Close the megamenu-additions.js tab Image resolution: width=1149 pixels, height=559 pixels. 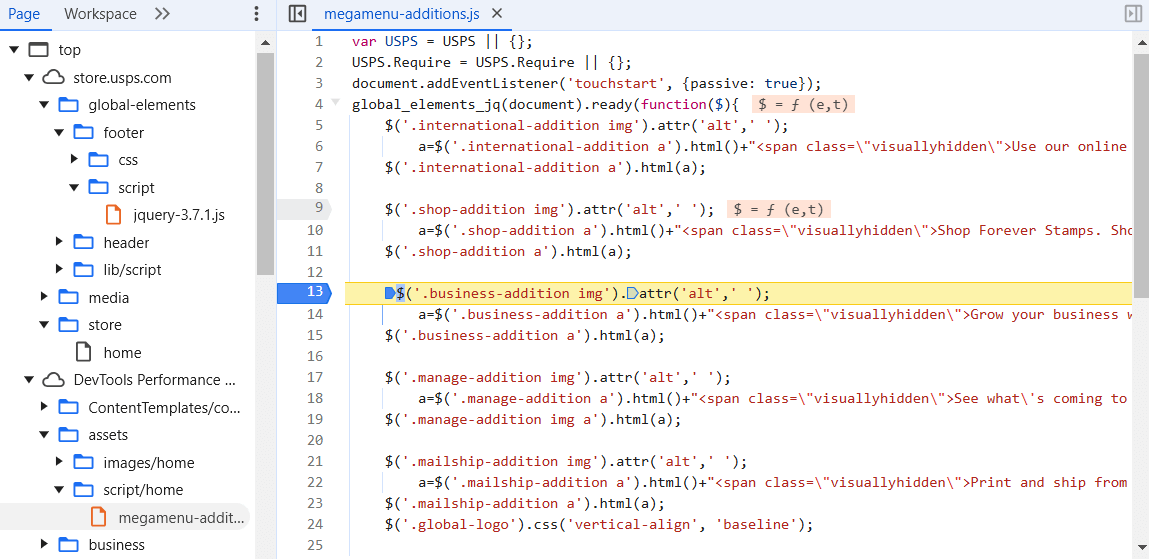click(497, 13)
